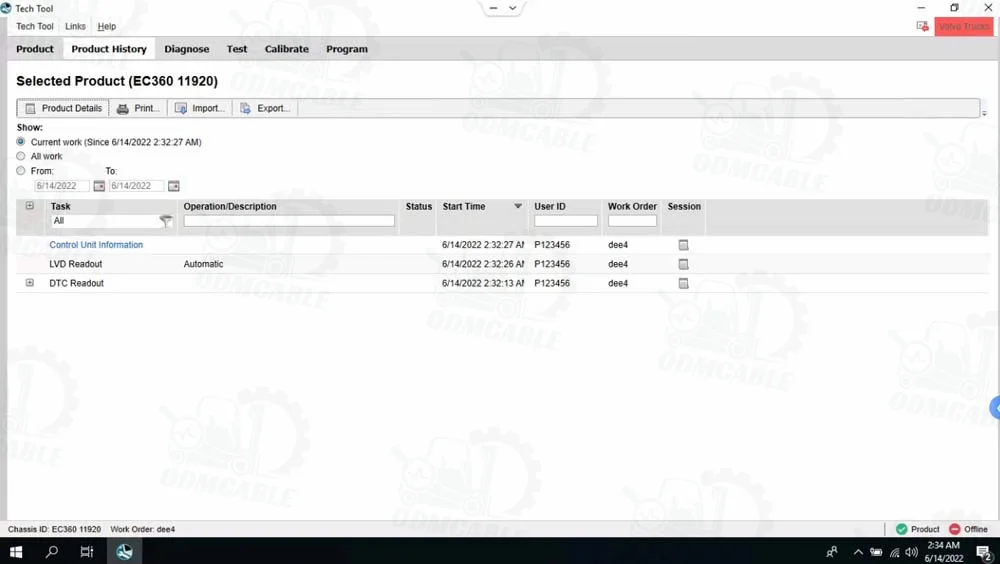Click the From date field
Viewport: 1000px width, 564px height.
(62, 186)
